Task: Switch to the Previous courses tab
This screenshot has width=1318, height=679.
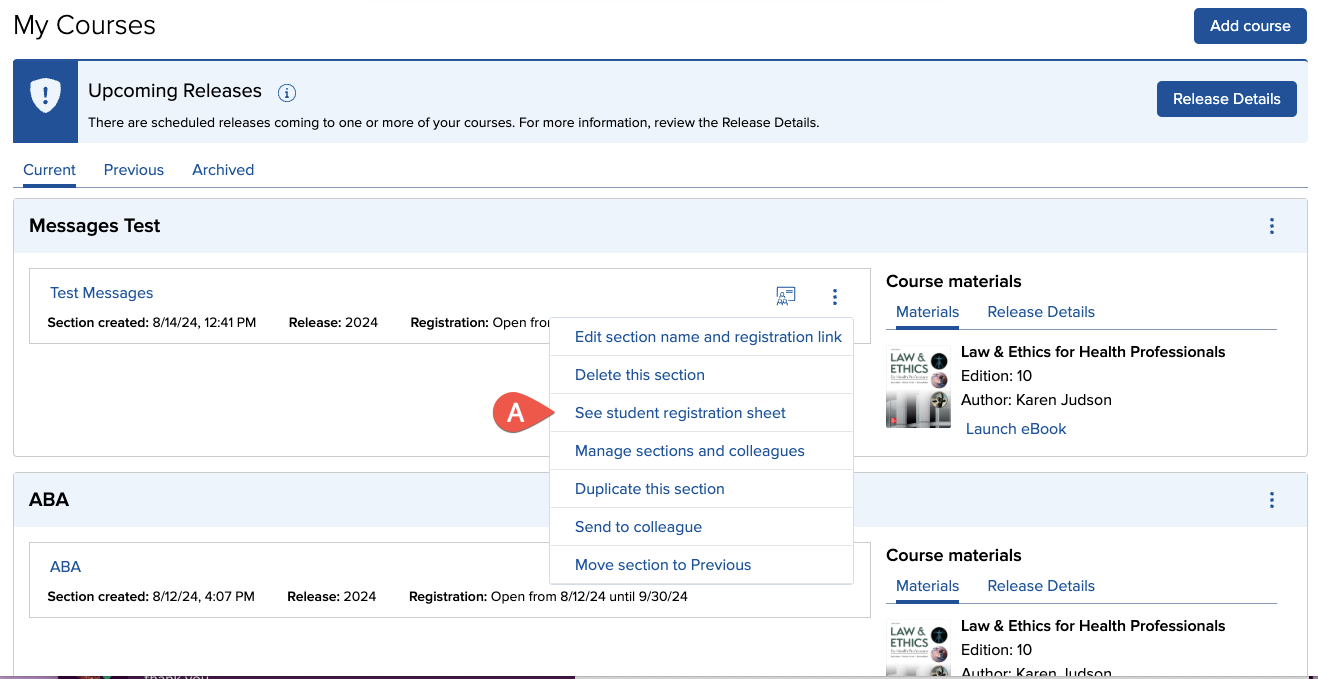Action: (x=134, y=170)
